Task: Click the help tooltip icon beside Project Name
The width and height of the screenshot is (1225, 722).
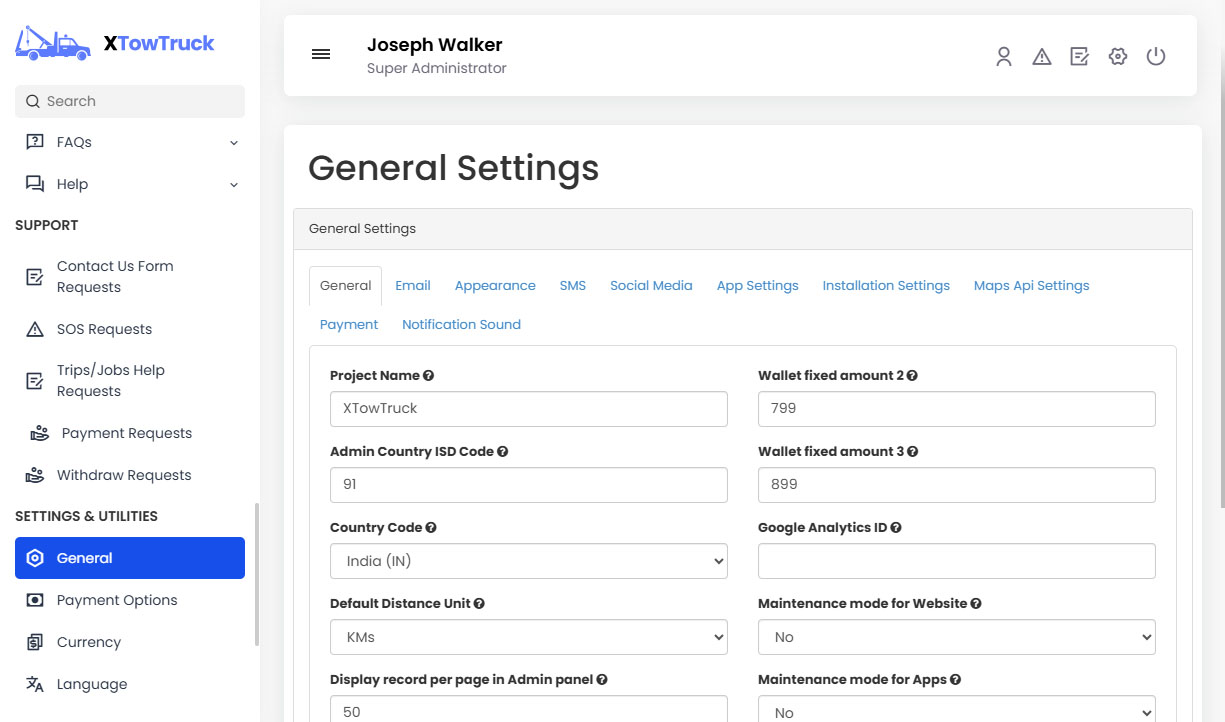Action: click(428, 375)
